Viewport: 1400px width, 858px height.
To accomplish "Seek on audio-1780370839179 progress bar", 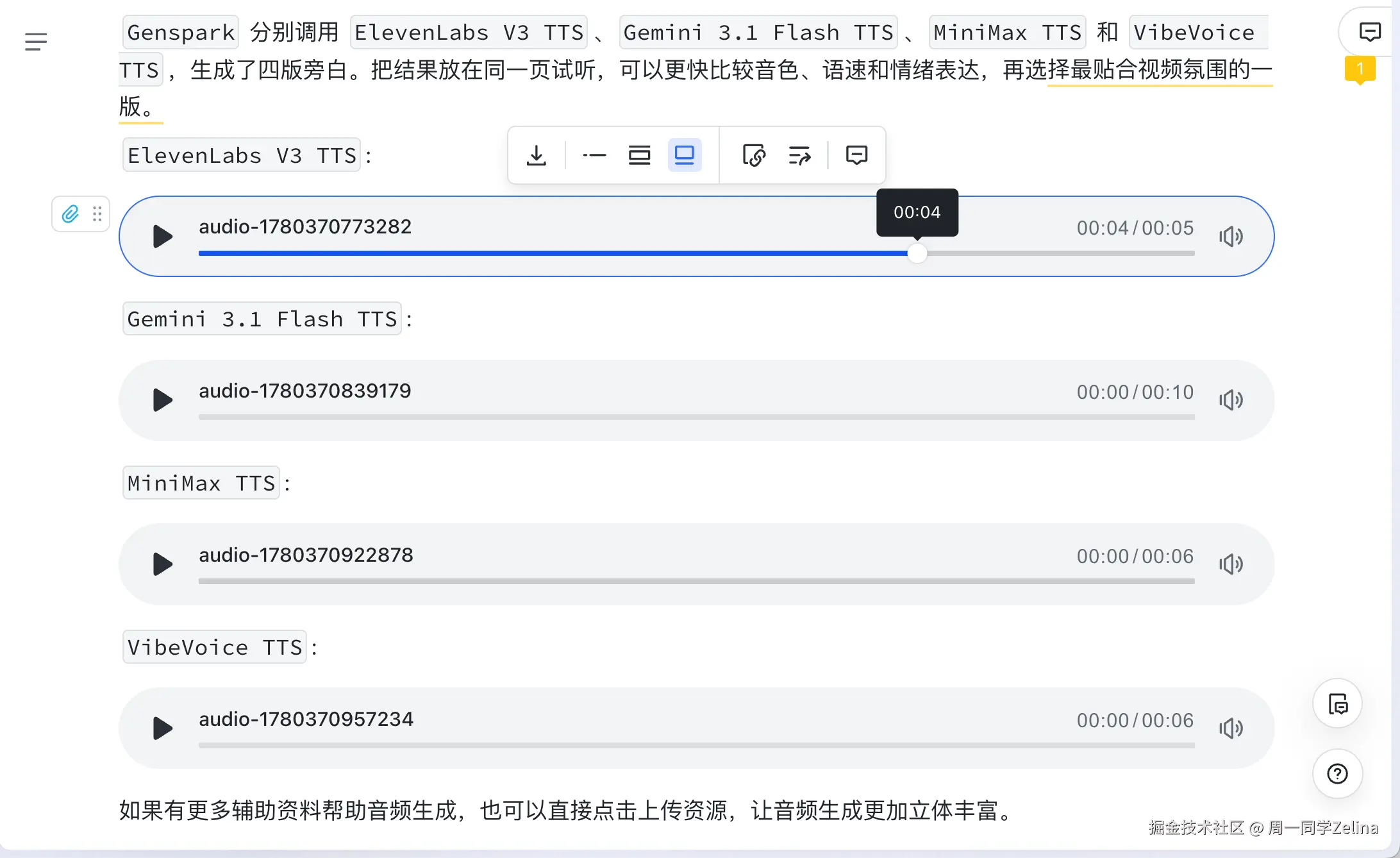I will [696, 417].
